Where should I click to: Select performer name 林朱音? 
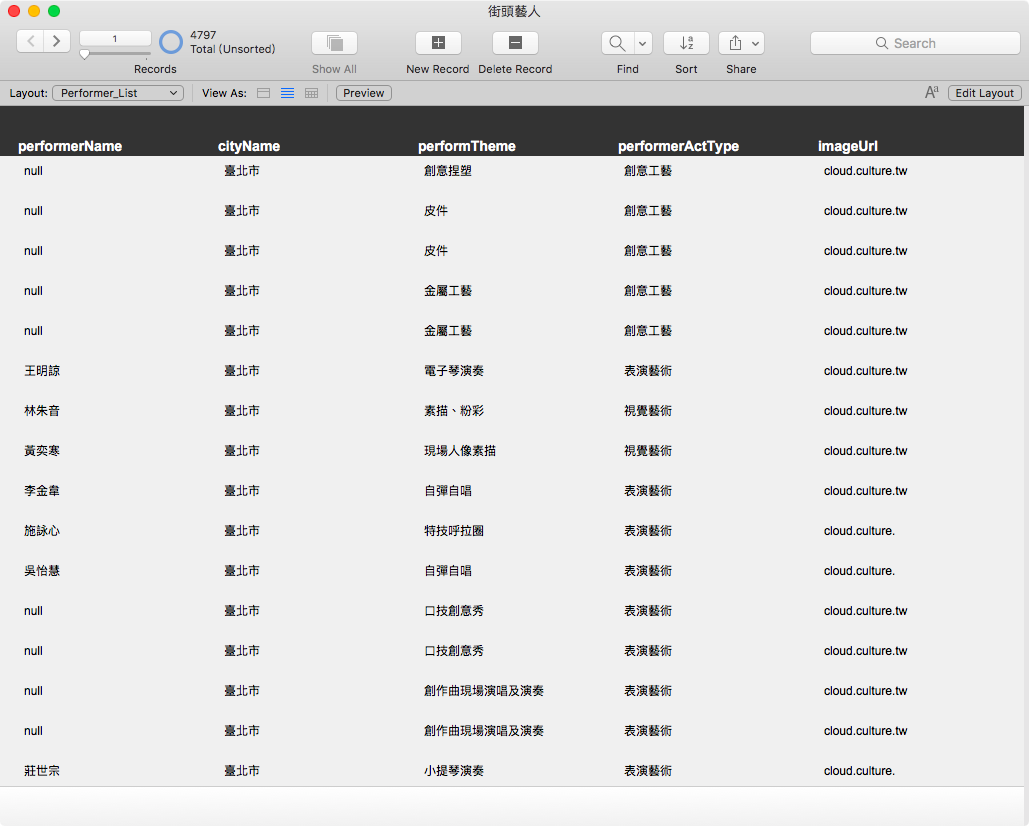(x=42, y=411)
